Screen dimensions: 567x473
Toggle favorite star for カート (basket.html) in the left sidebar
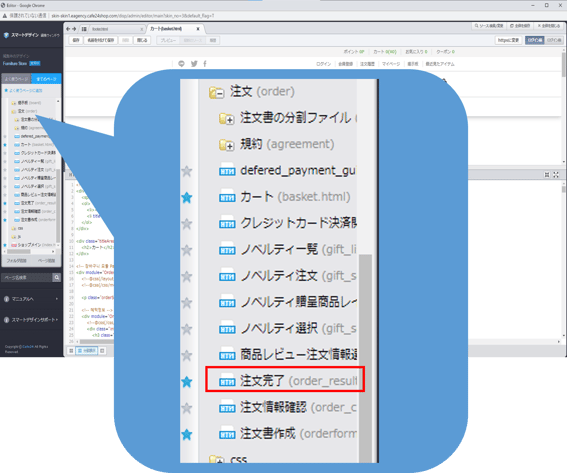[x=5, y=145]
